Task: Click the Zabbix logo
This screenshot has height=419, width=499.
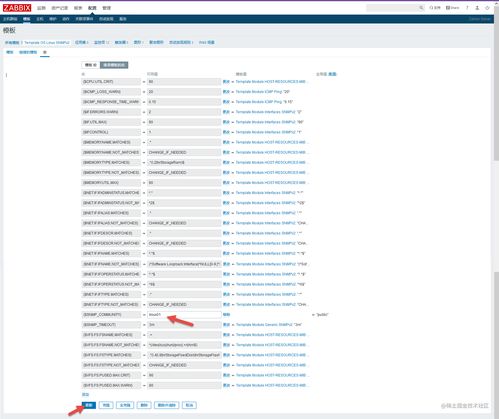Action: (17, 8)
